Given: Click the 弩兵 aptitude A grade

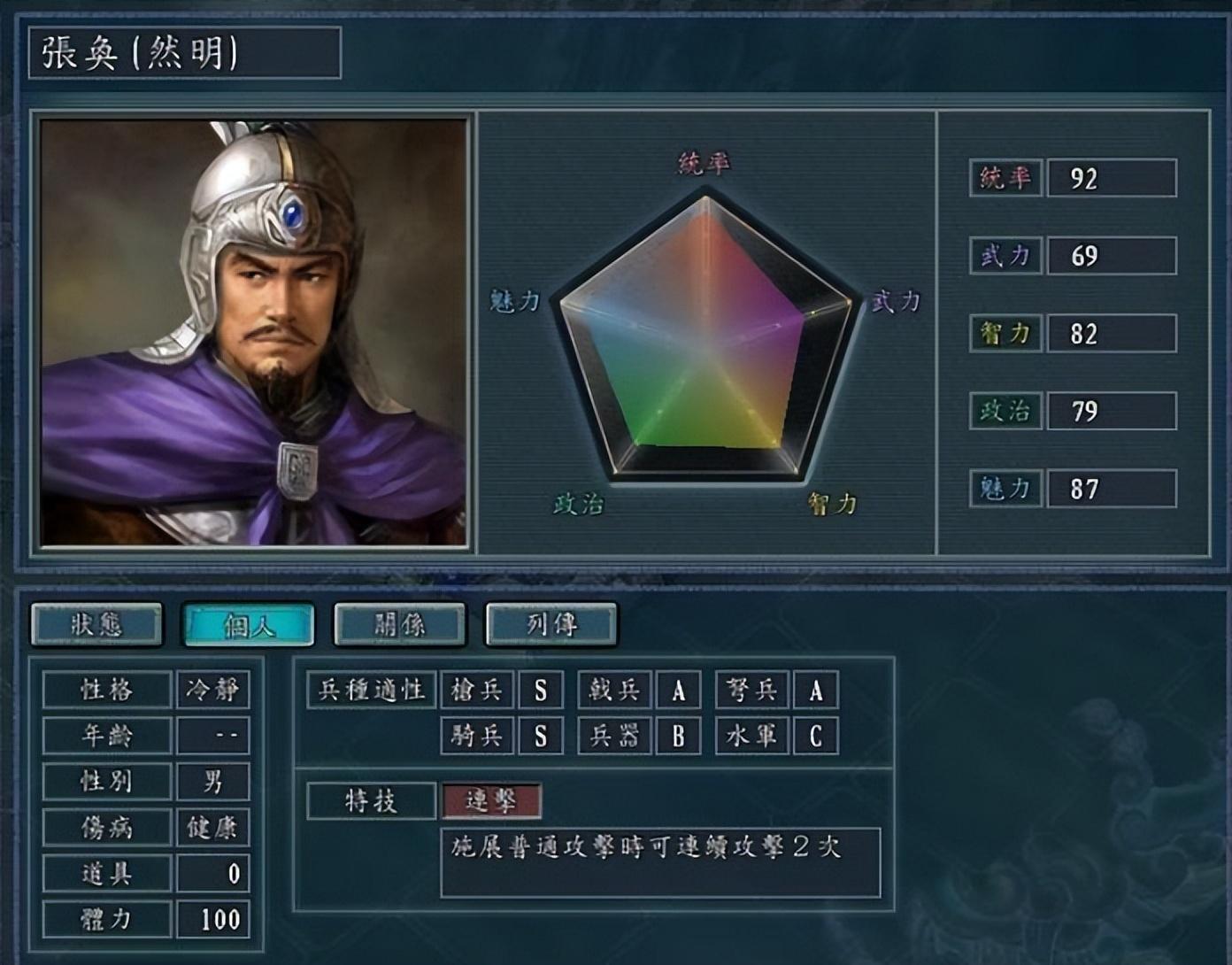Looking at the screenshot, I should click(x=816, y=690).
